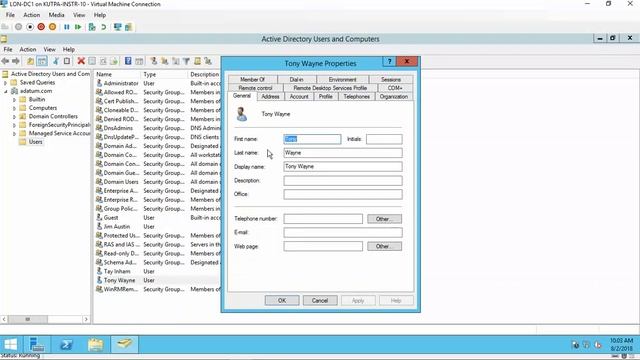Screen dimensions: 640x360
Task: Click the Add to group icon at toolbar end
Action: click(x=208, y=61)
